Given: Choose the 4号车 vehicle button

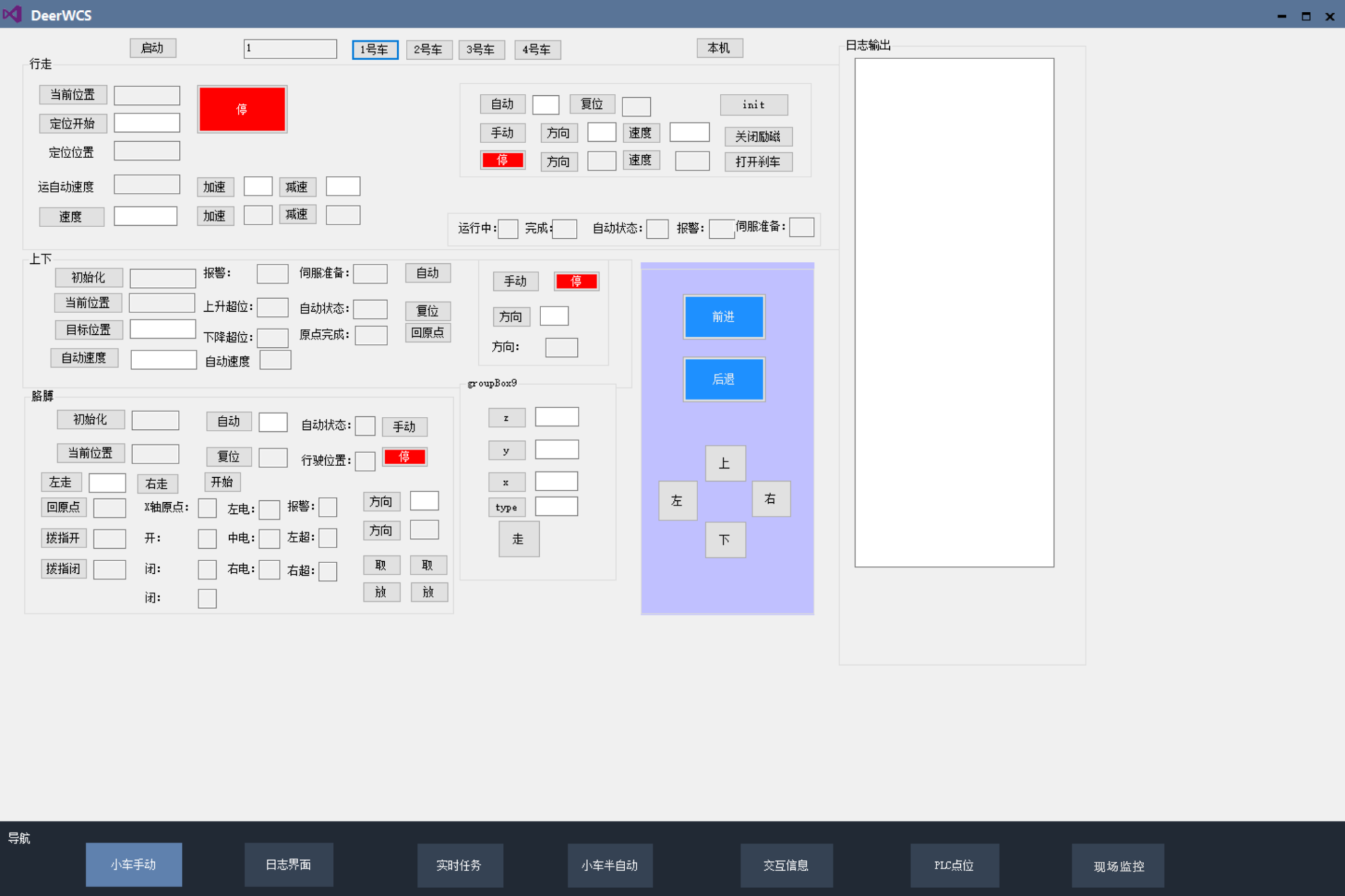Looking at the screenshot, I should pyautogui.click(x=537, y=49).
